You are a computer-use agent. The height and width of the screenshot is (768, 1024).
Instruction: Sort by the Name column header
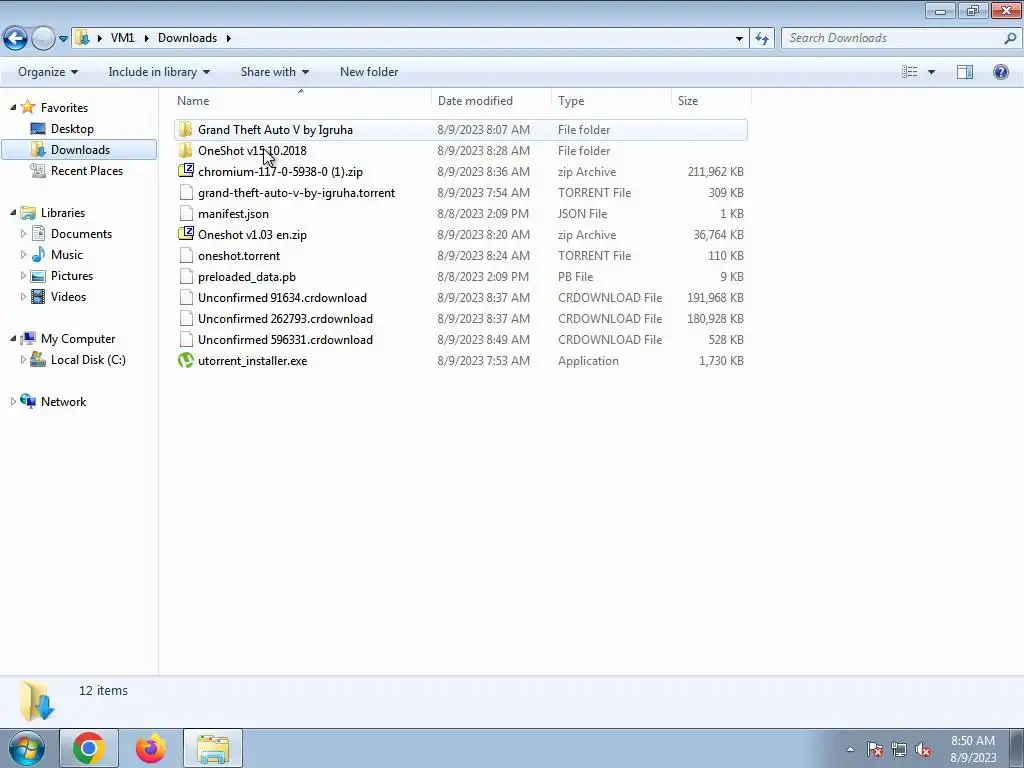tap(302, 101)
